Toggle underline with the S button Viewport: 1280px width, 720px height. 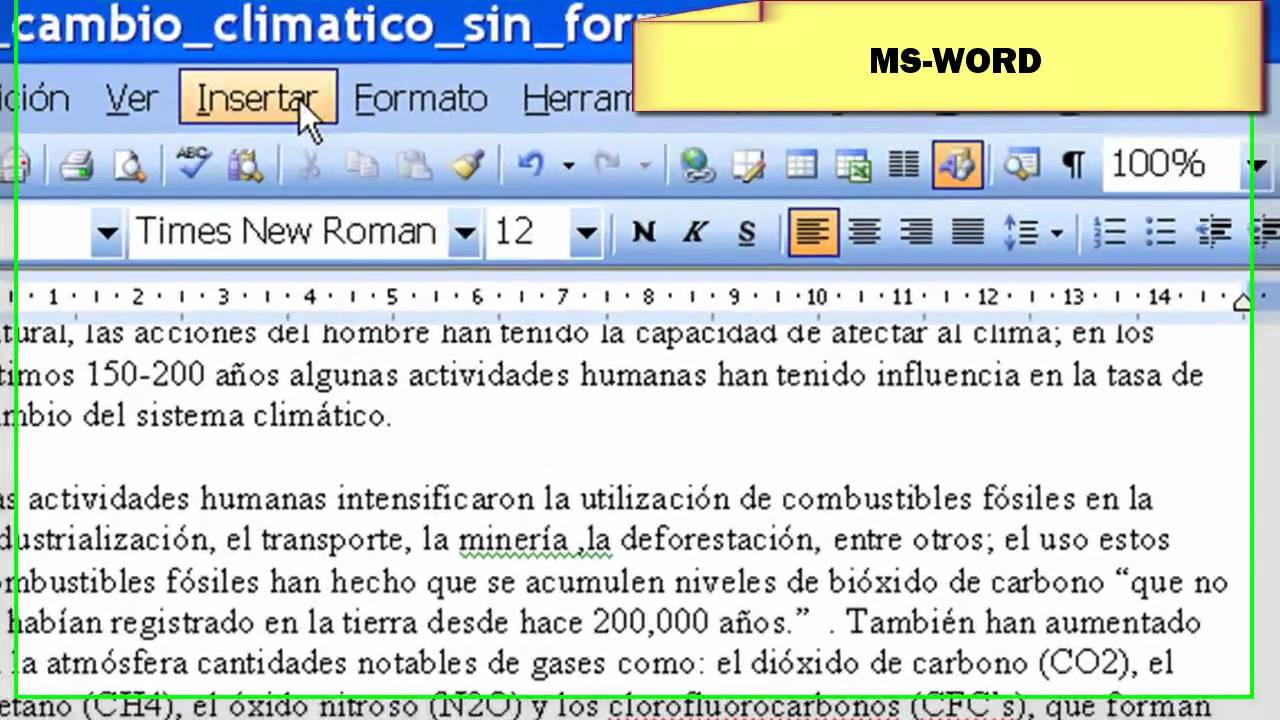click(747, 233)
